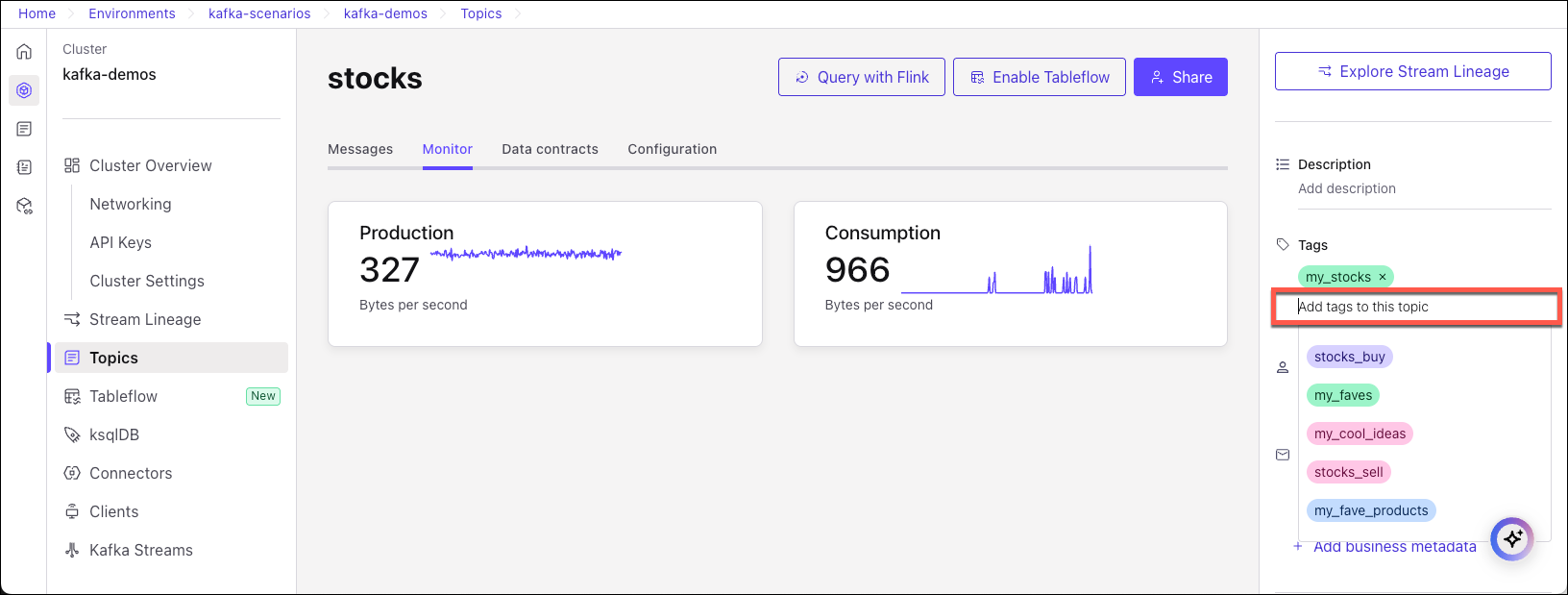Click the Tags label icon
Screen dimensions: 1568x595
click(x=1283, y=244)
